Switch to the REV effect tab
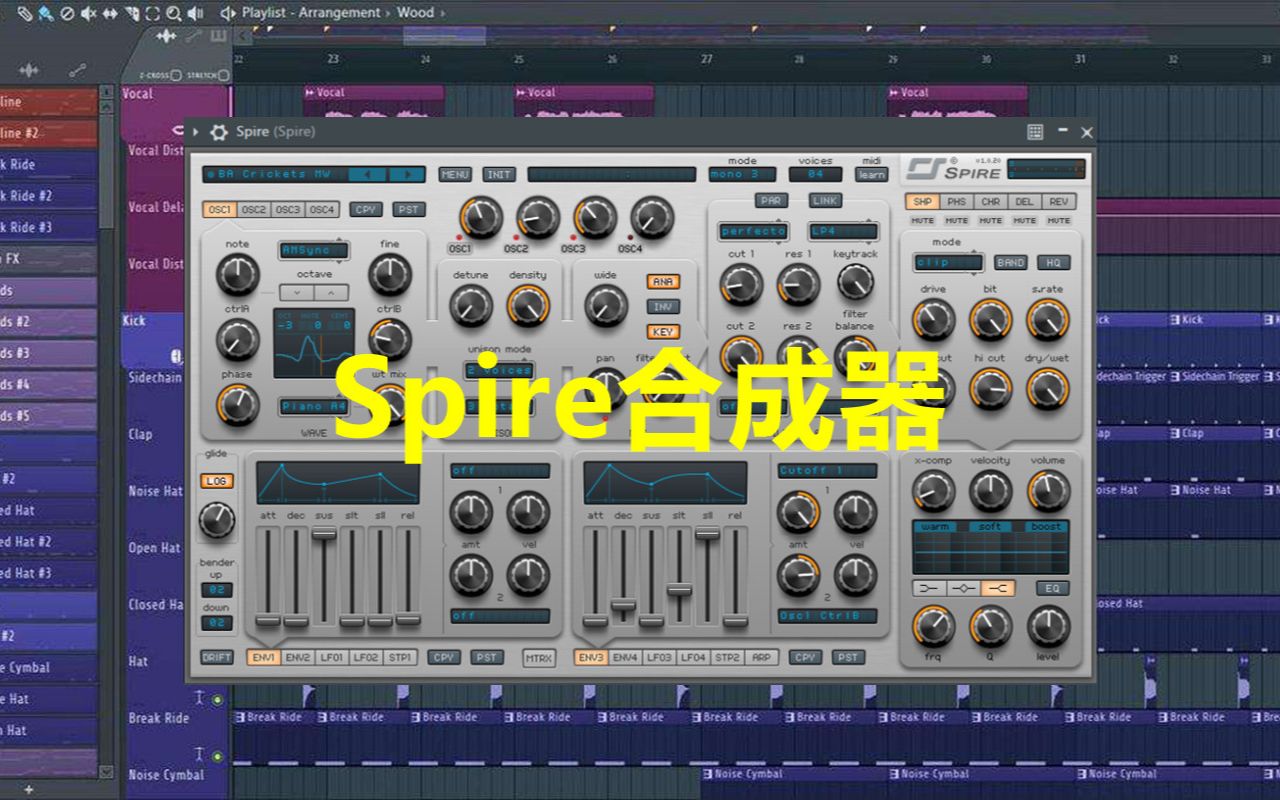This screenshot has width=1280, height=800. [1058, 202]
